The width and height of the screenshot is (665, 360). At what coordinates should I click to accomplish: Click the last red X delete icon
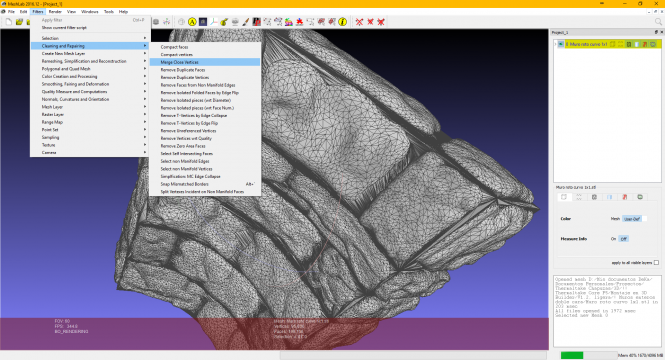click(x=381, y=22)
